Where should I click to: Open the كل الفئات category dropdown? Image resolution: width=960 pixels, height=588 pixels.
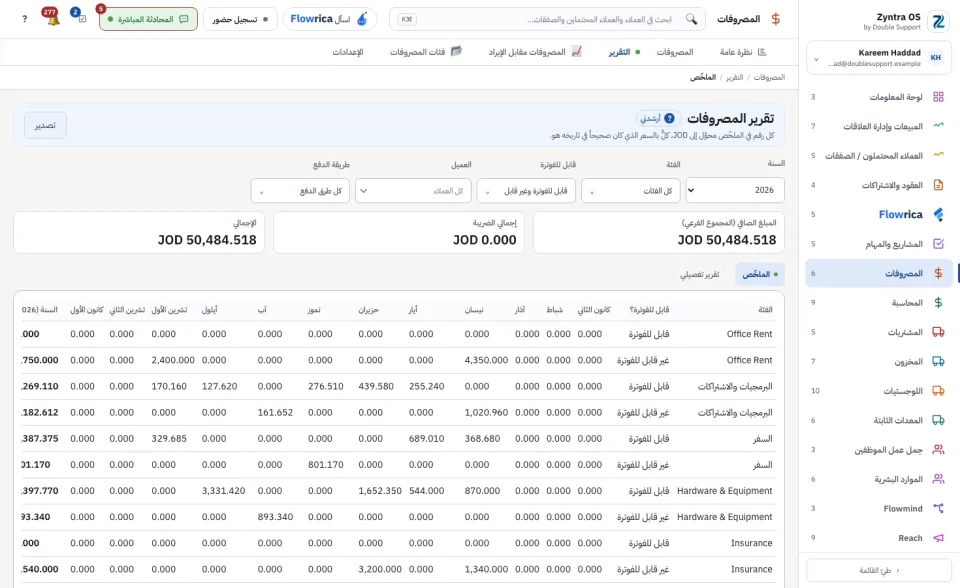point(631,190)
